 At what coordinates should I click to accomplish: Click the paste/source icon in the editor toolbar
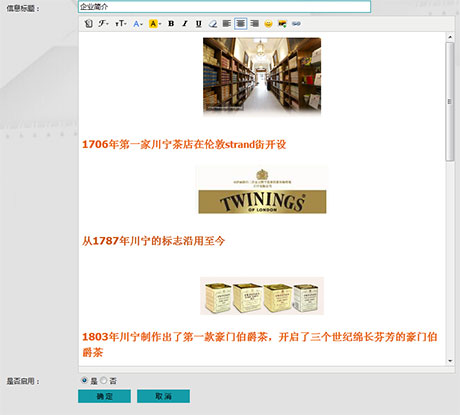pyautogui.click(x=88, y=24)
